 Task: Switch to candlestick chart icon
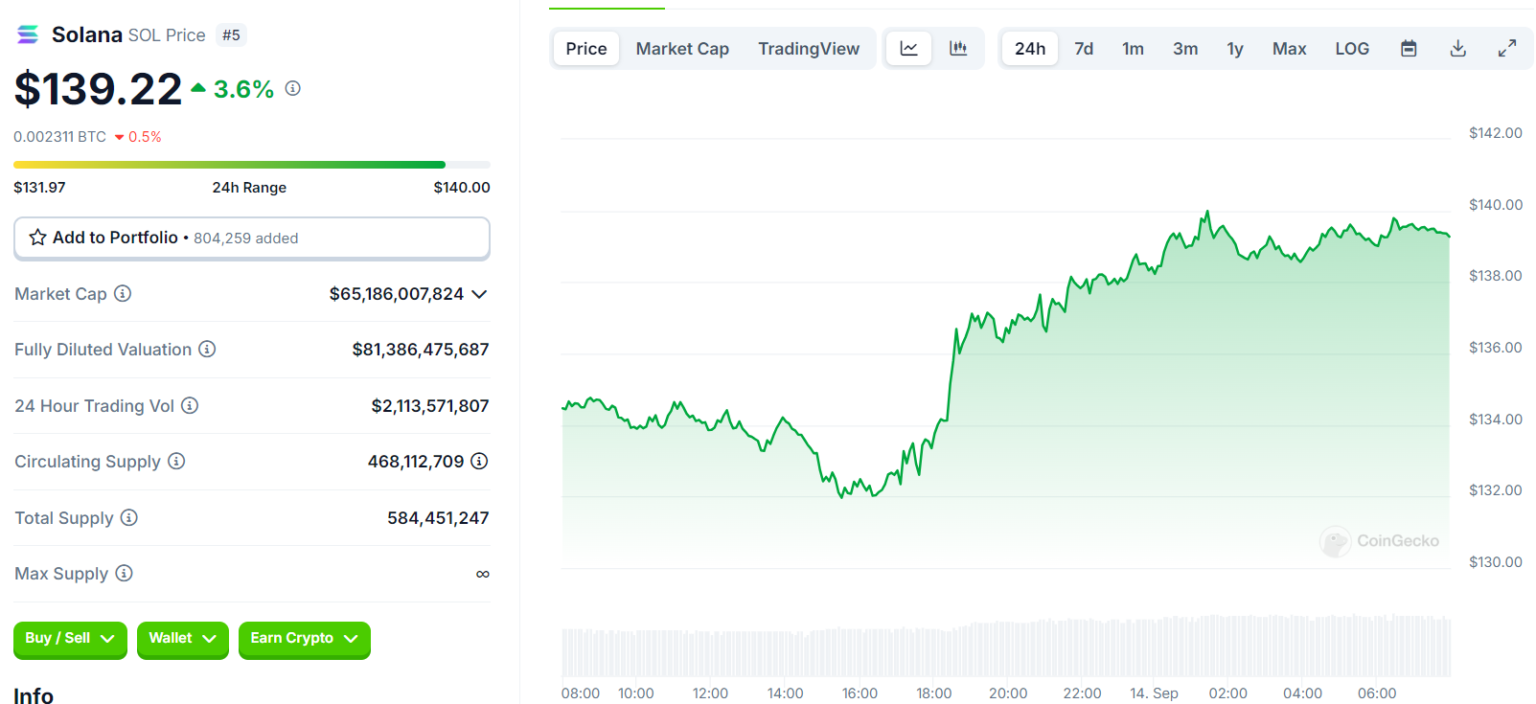(958, 48)
